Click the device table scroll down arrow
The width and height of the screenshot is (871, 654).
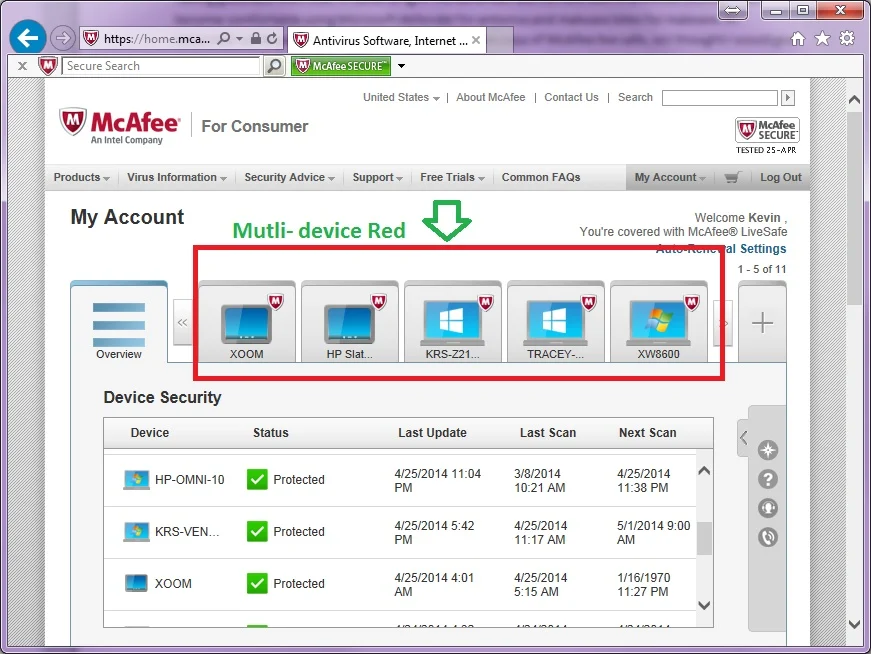[704, 605]
